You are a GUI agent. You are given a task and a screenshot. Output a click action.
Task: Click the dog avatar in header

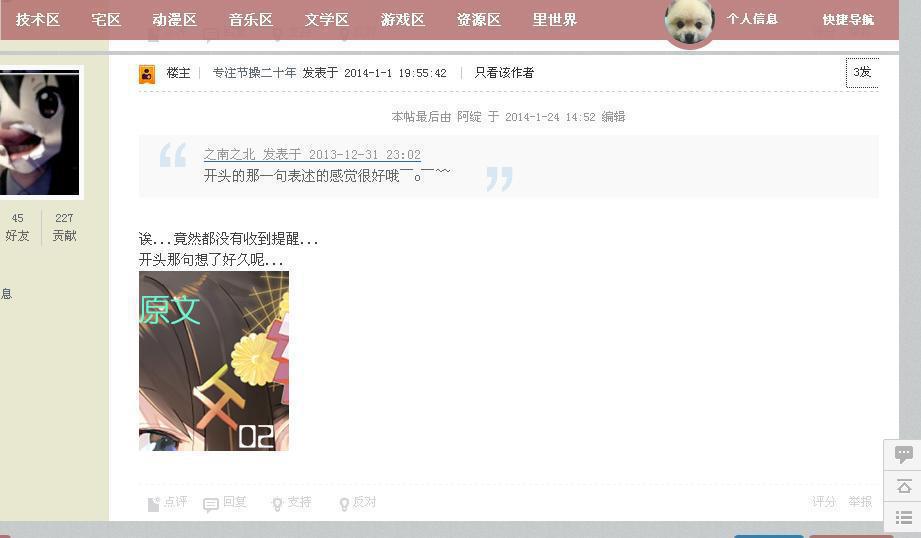690,22
